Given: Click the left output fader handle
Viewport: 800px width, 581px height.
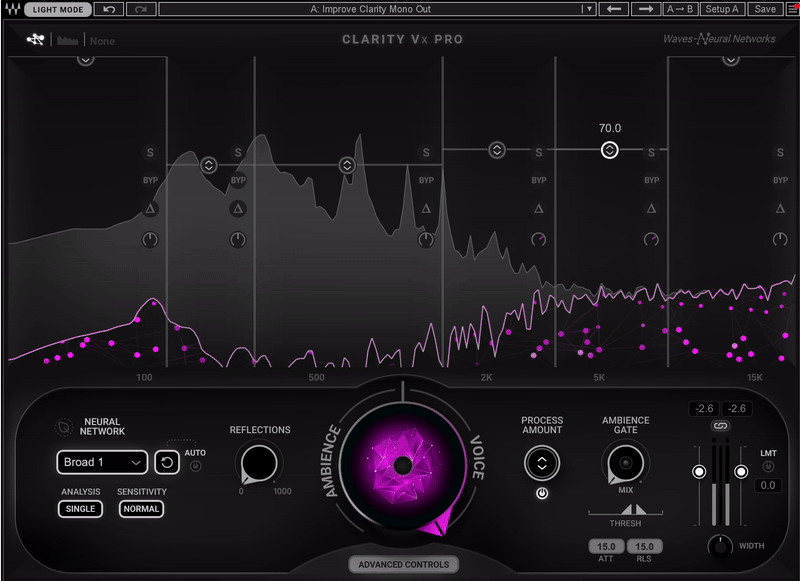Looking at the screenshot, I should (699, 472).
